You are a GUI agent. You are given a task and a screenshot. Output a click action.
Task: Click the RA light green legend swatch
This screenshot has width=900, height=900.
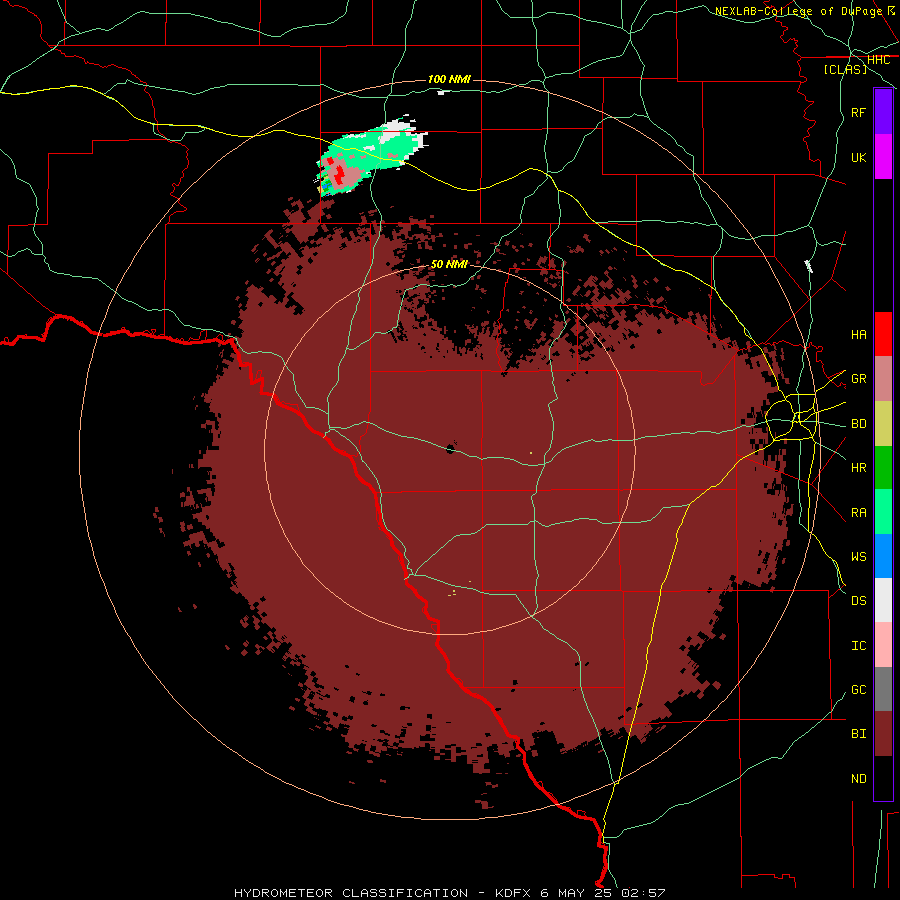point(883,512)
